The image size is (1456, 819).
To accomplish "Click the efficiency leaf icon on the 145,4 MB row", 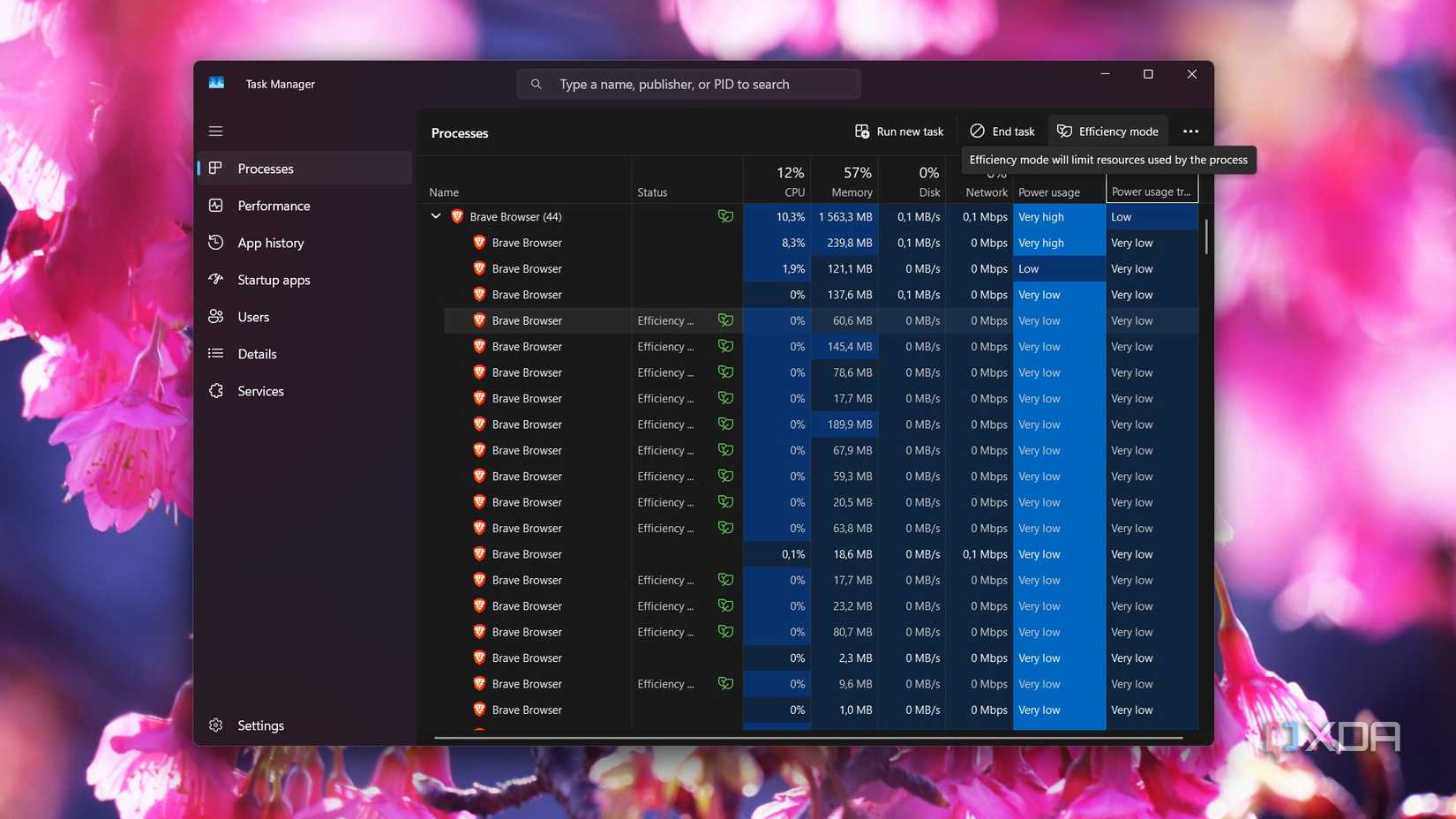I will tap(725, 346).
